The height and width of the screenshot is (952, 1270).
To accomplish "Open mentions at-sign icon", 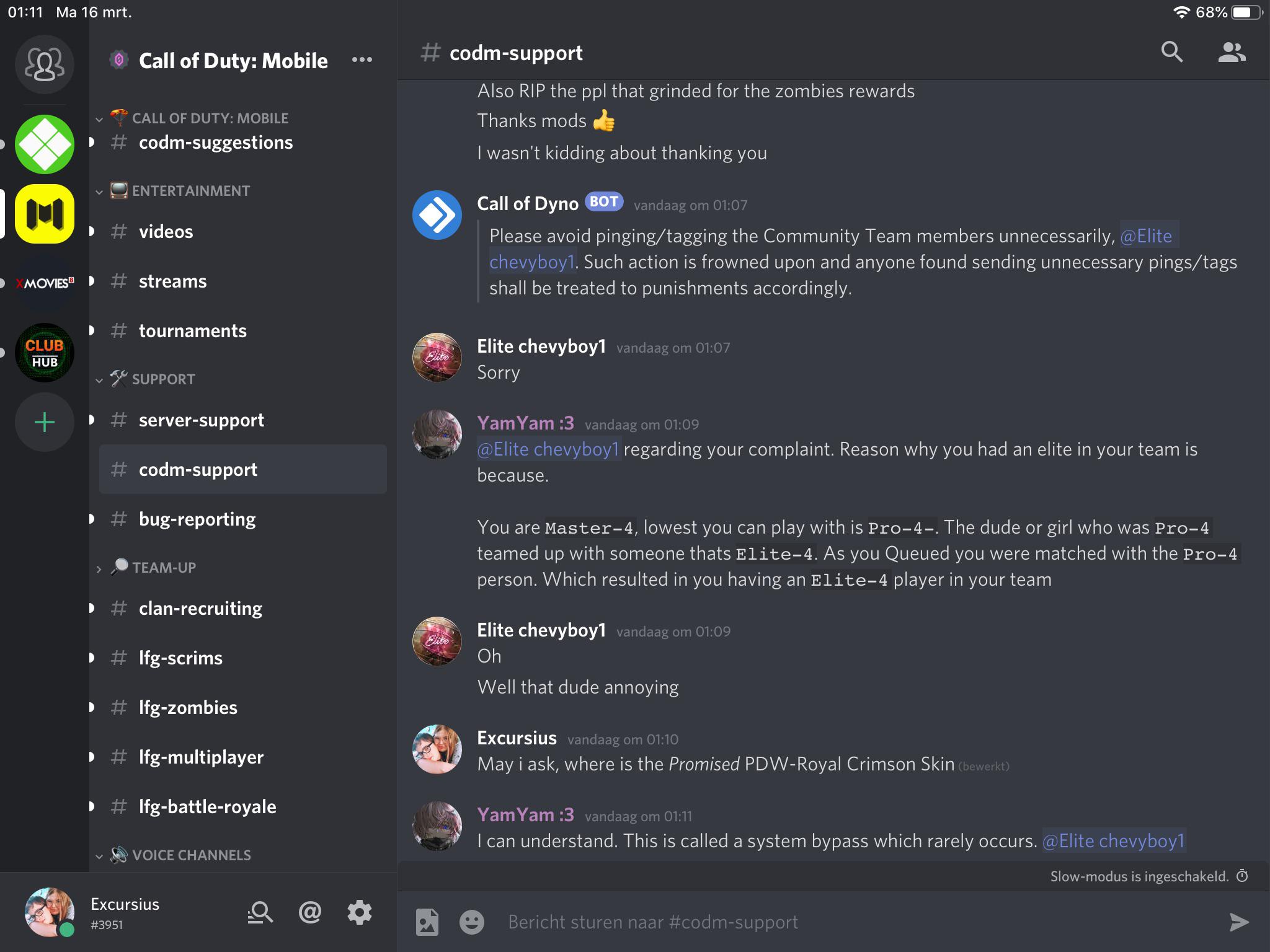I will pos(310,912).
